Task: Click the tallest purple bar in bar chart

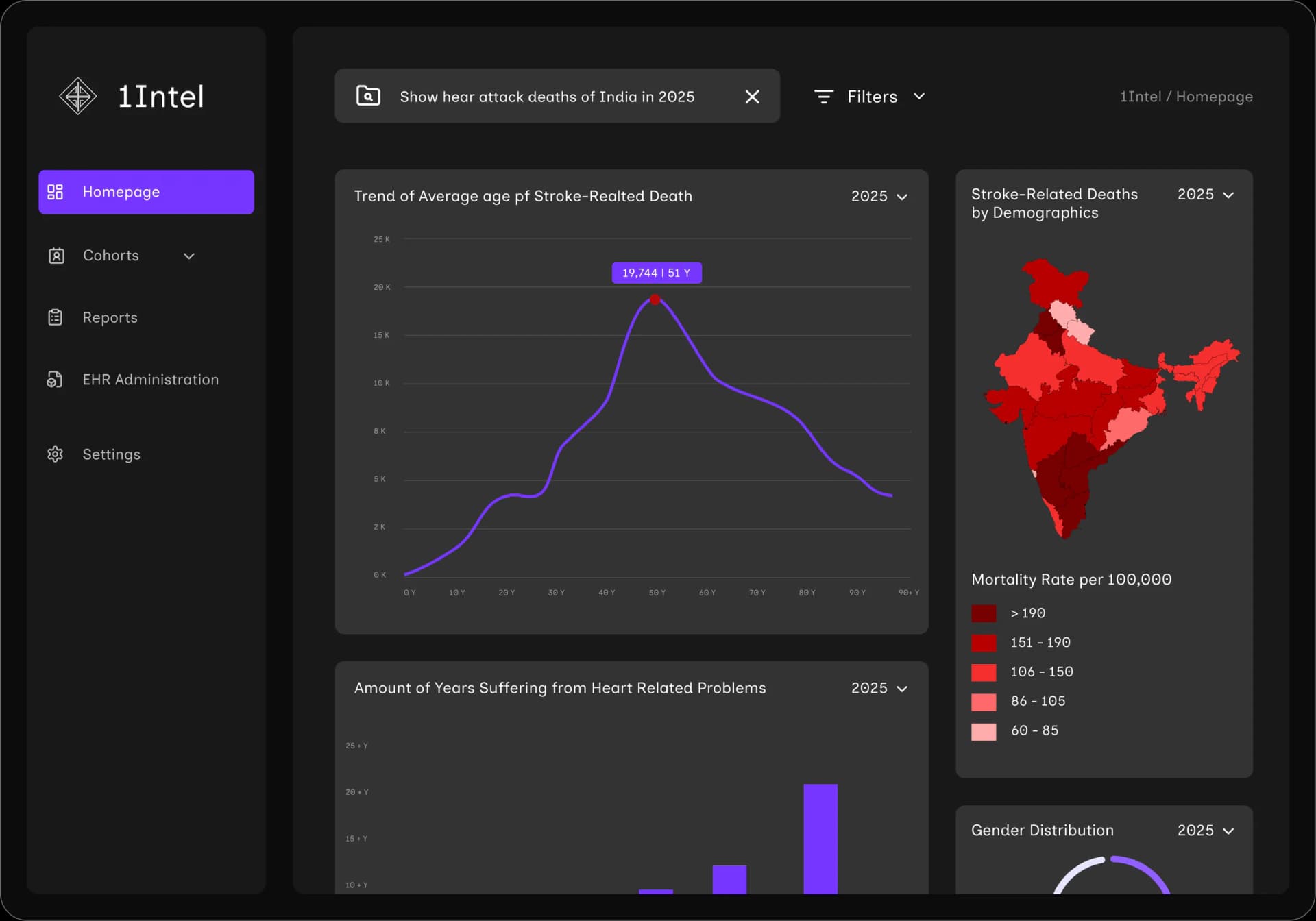Action: click(820, 839)
